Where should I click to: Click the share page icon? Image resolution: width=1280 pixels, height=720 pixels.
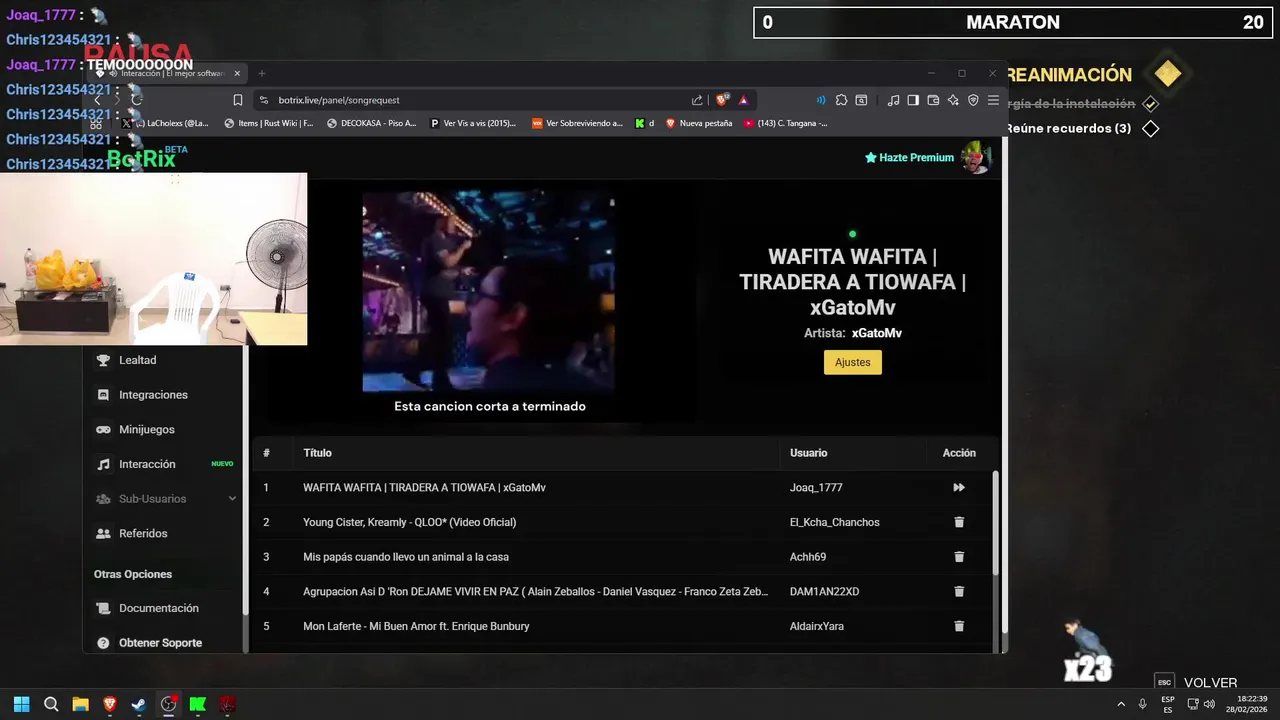697,100
